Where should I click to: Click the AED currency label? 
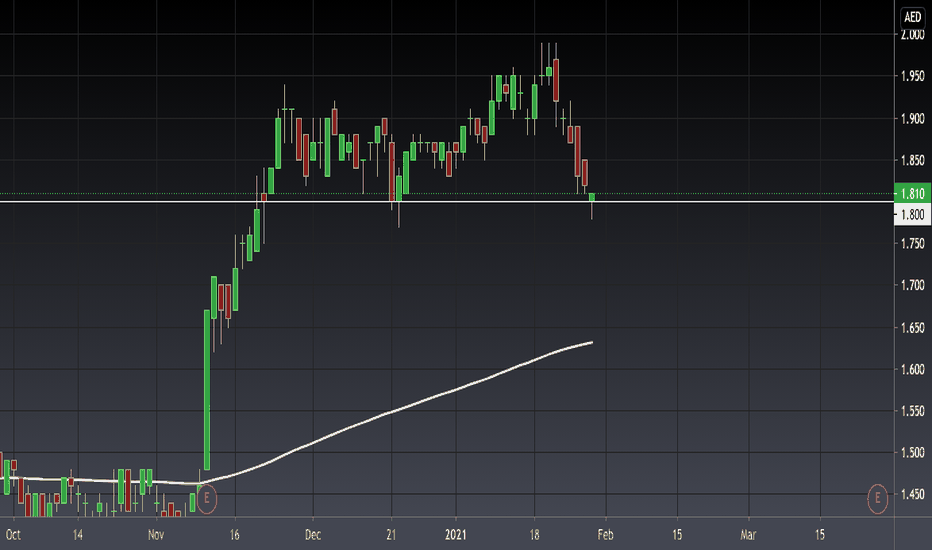click(x=912, y=17)
